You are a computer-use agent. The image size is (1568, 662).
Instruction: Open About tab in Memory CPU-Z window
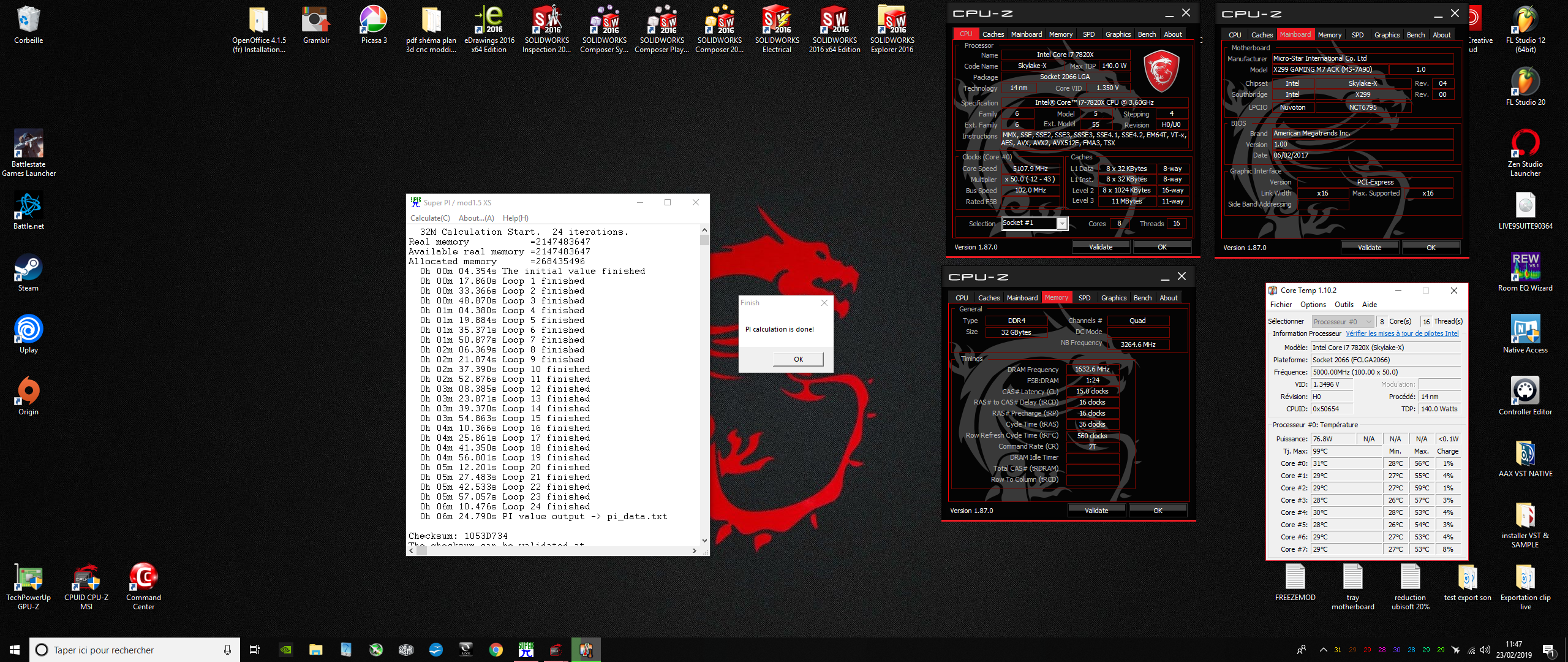(x=1169, y=298)
